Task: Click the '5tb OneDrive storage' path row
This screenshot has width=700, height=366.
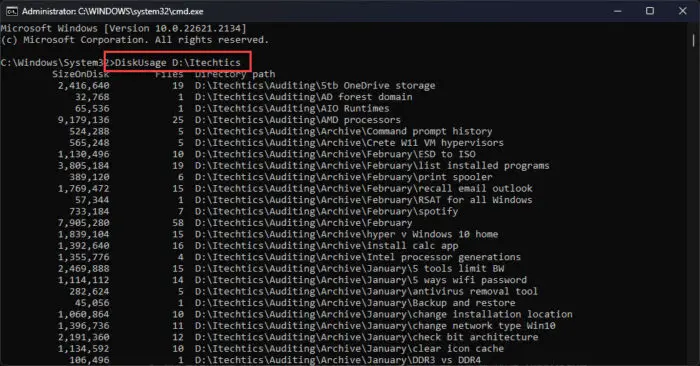Action: click(x=315, y=85)
